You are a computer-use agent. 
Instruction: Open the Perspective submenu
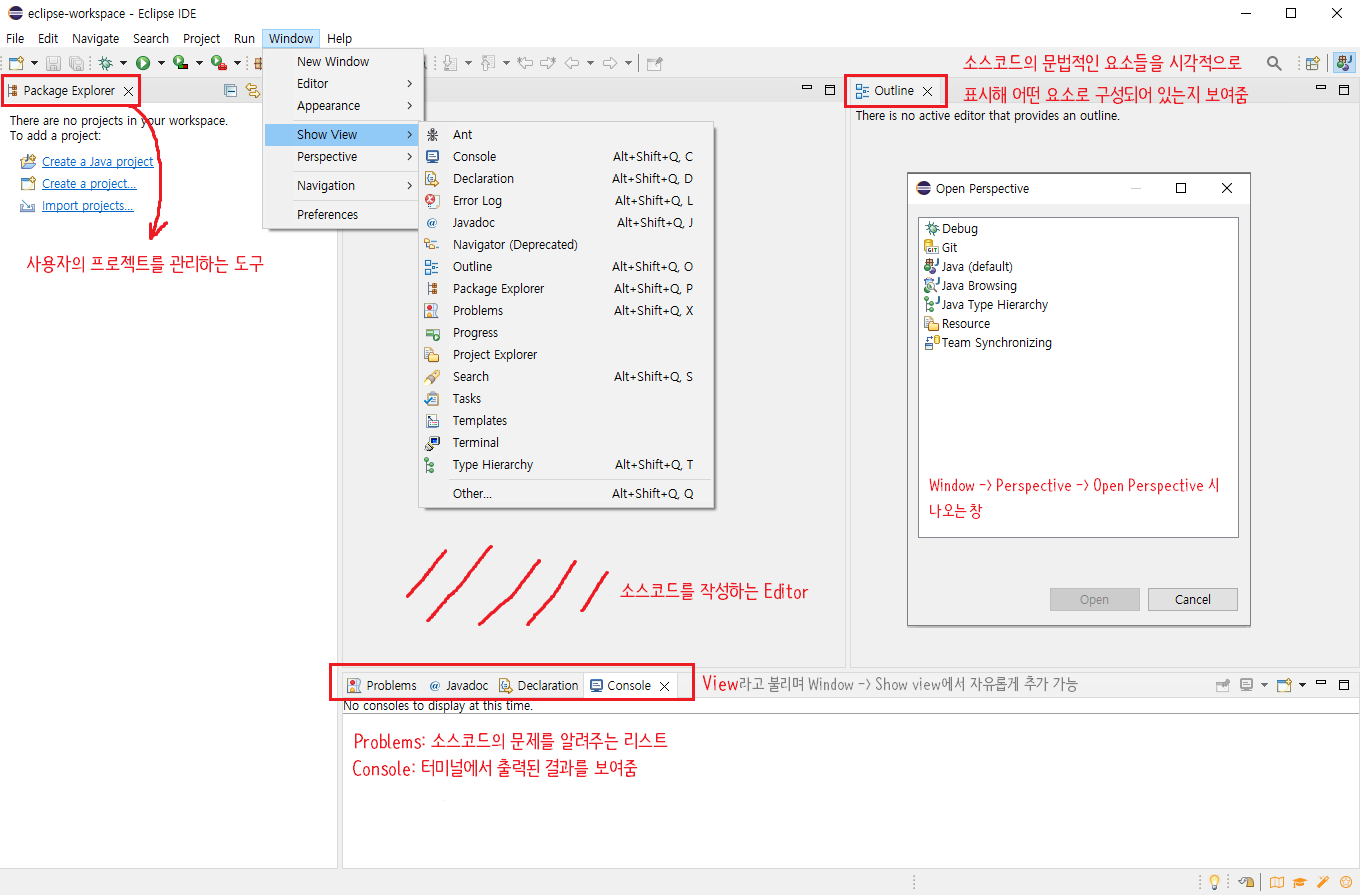[344, 157]
